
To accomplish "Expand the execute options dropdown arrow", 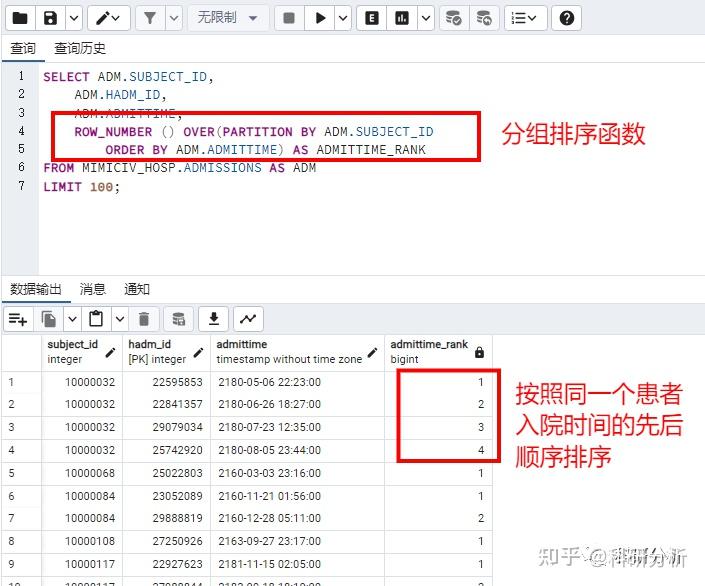I will (343, 18).
